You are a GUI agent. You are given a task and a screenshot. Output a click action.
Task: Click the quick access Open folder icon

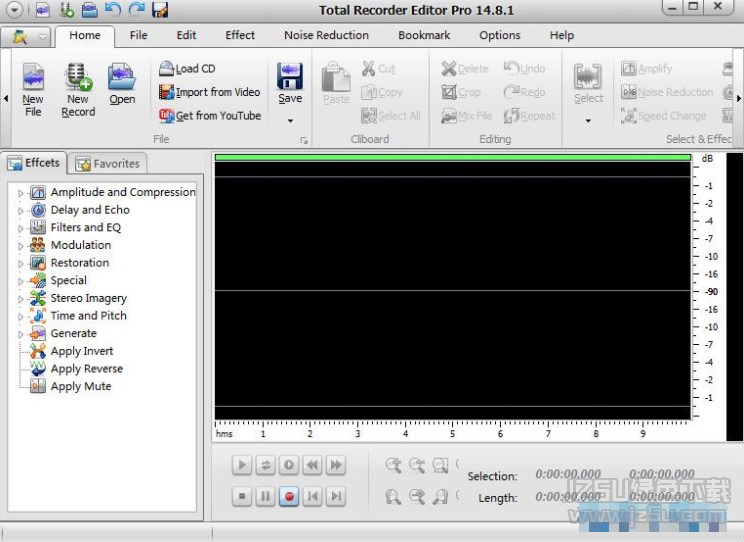(x=89, y=9)
